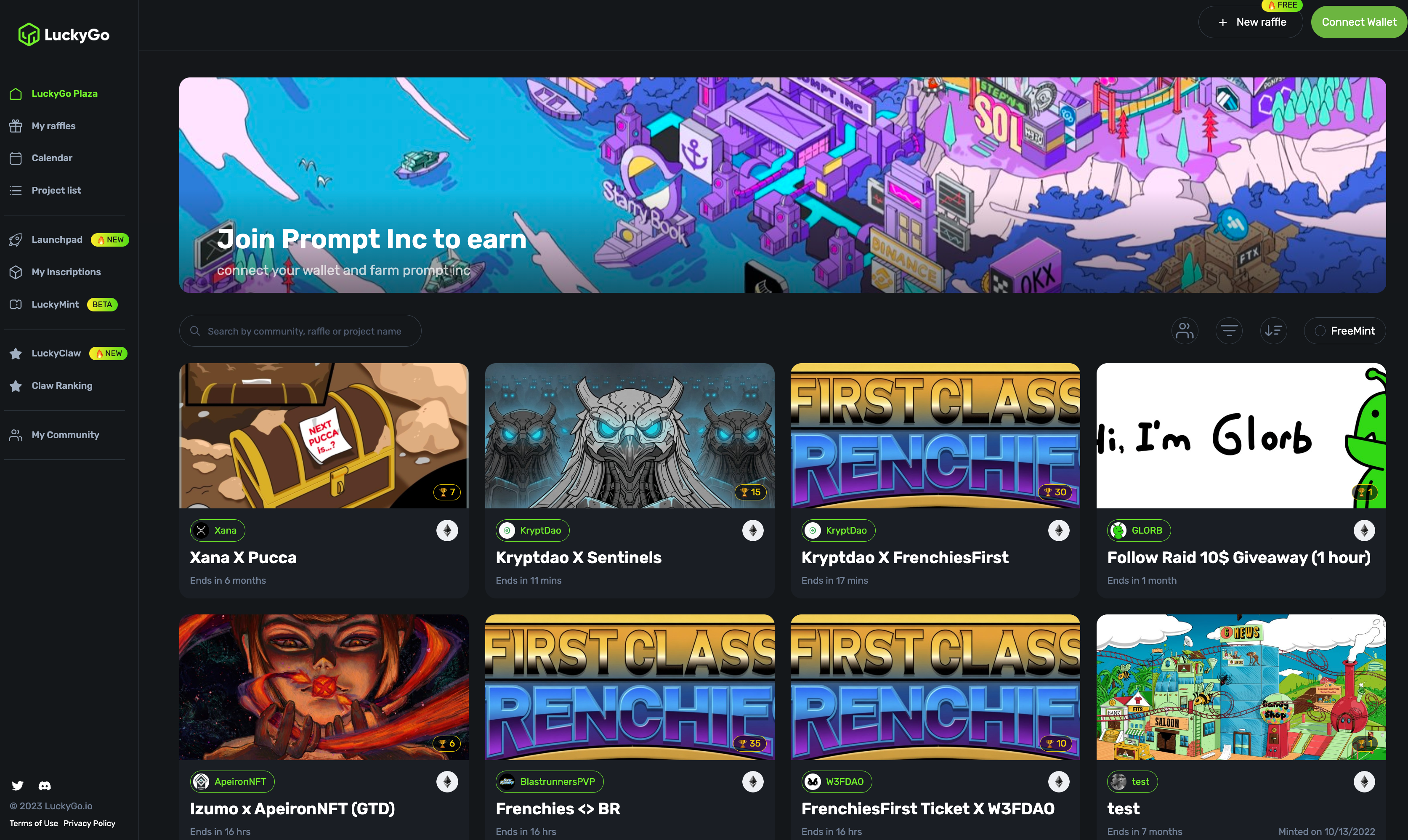This screenshot has width=1408, height=840.
Task: Open the Calendar page
Action: 52,158
